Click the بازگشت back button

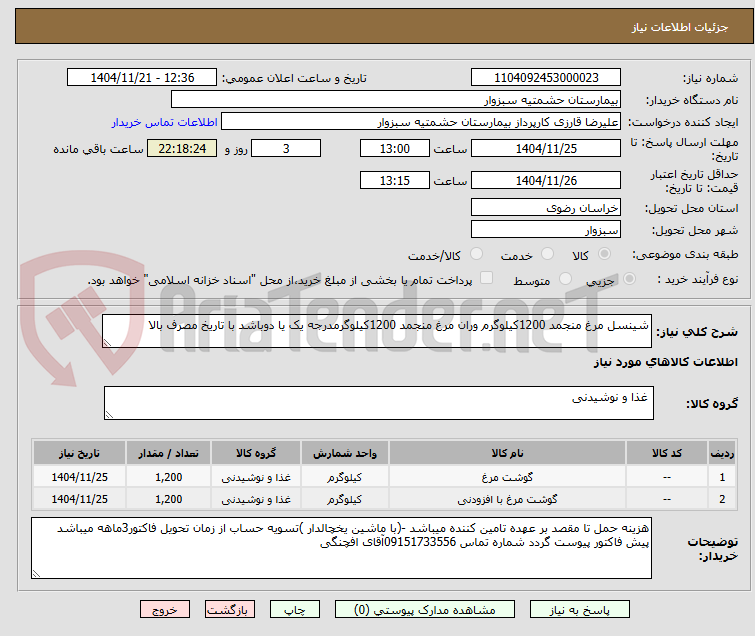[x=230, y=610]
